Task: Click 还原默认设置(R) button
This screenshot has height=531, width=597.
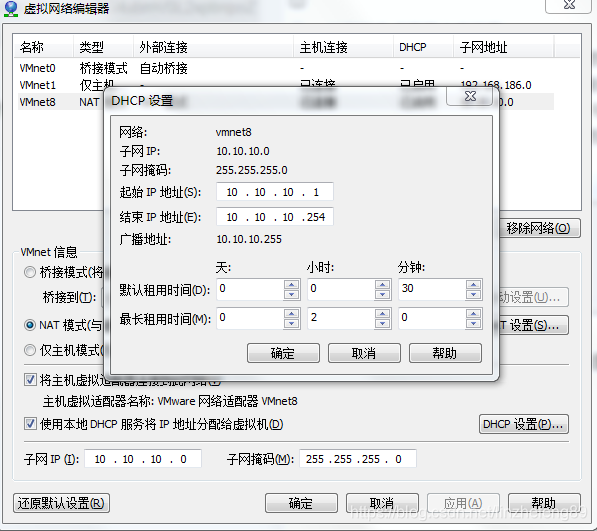Action: click(x=61, y=503)
